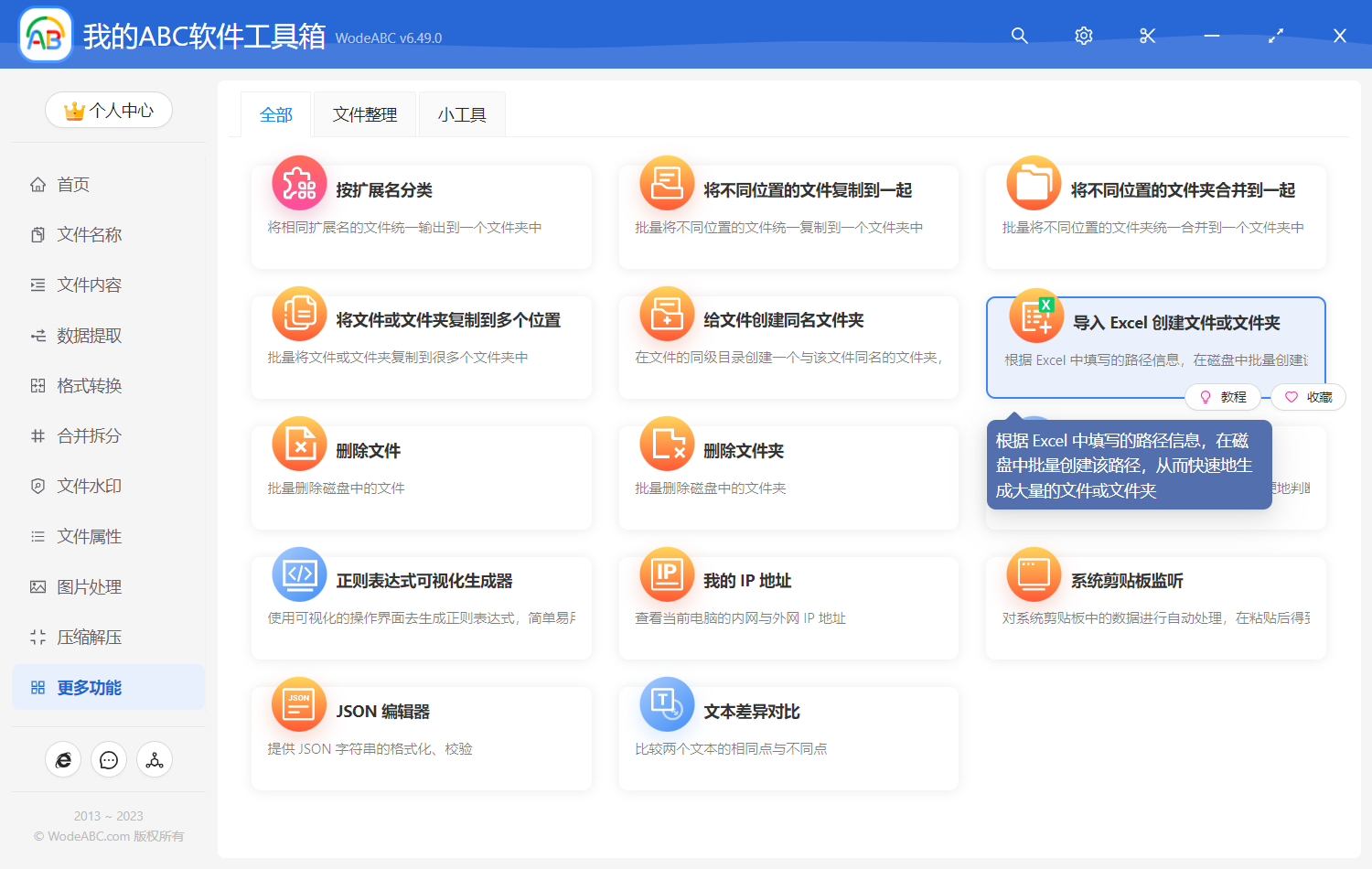1372x869 pixels.
Task: Click the scissors screenshot icon in title bar
Action: click(x=1147, y=36)
